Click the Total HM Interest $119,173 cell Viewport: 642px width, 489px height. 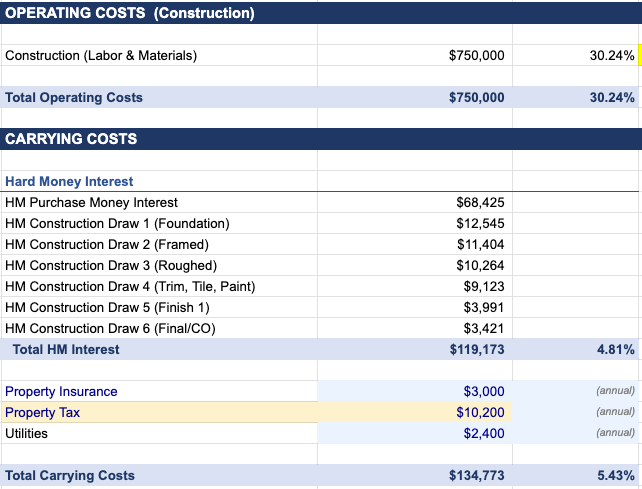[x=415, y=349]
